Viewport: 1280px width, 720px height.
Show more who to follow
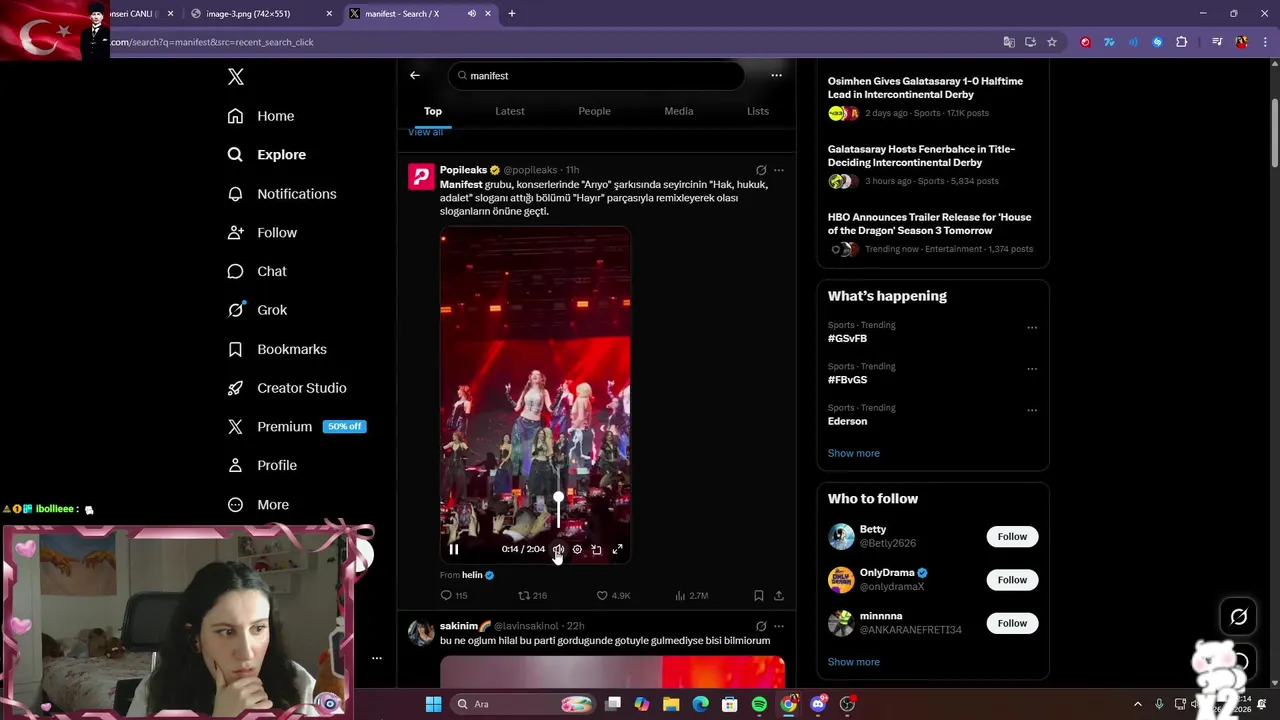click(x=854, y=662)
